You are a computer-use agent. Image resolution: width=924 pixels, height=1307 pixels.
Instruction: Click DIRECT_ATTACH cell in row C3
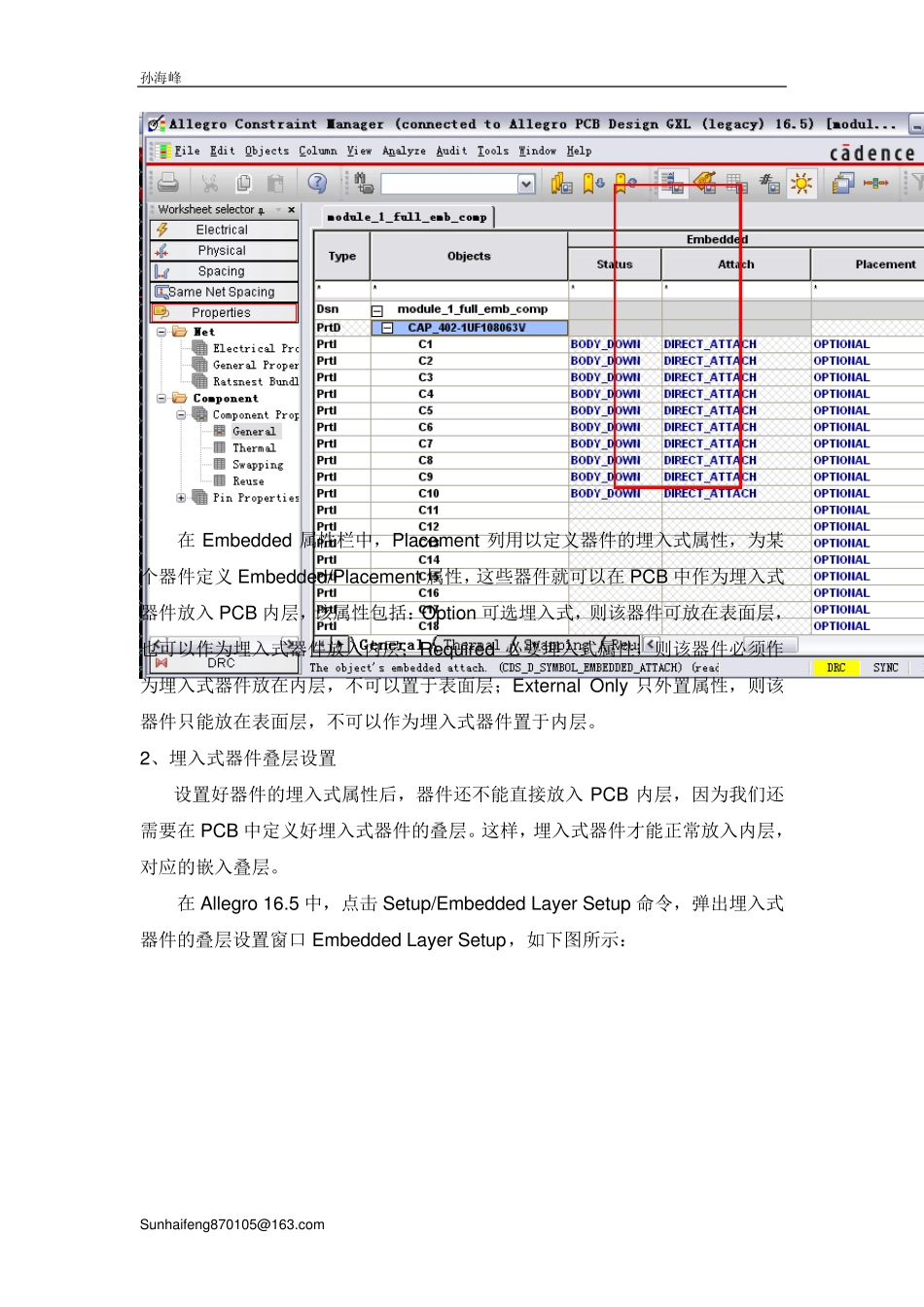736,377
